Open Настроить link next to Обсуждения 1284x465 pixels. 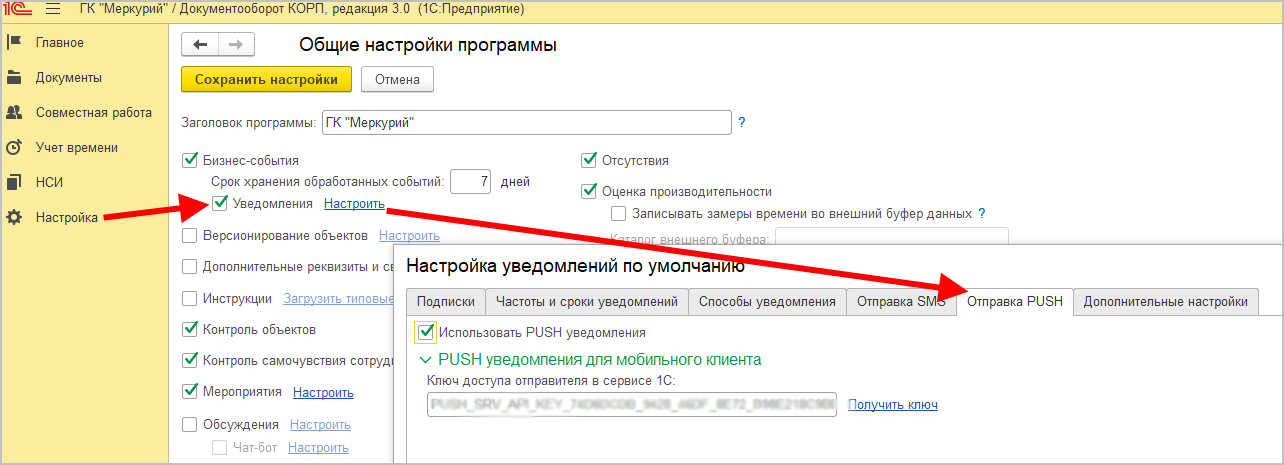320,425
